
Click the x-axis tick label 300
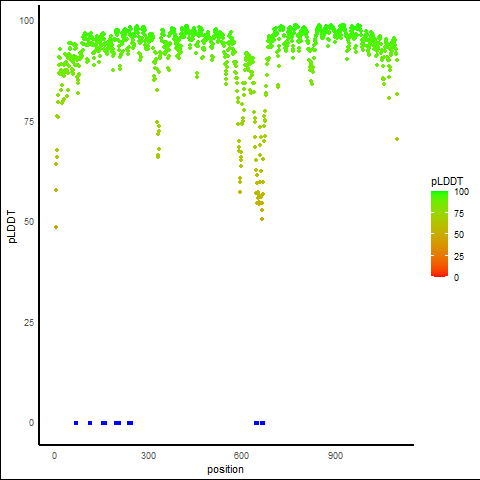[148, 456]
